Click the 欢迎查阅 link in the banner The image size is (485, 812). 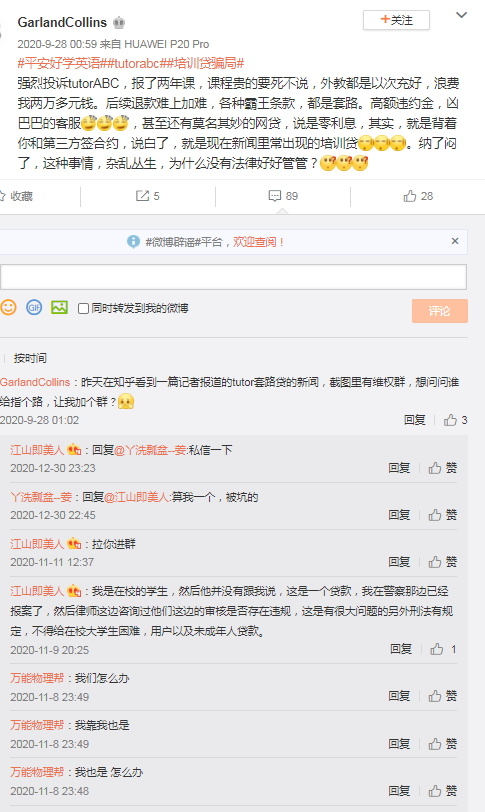(258, 242)
